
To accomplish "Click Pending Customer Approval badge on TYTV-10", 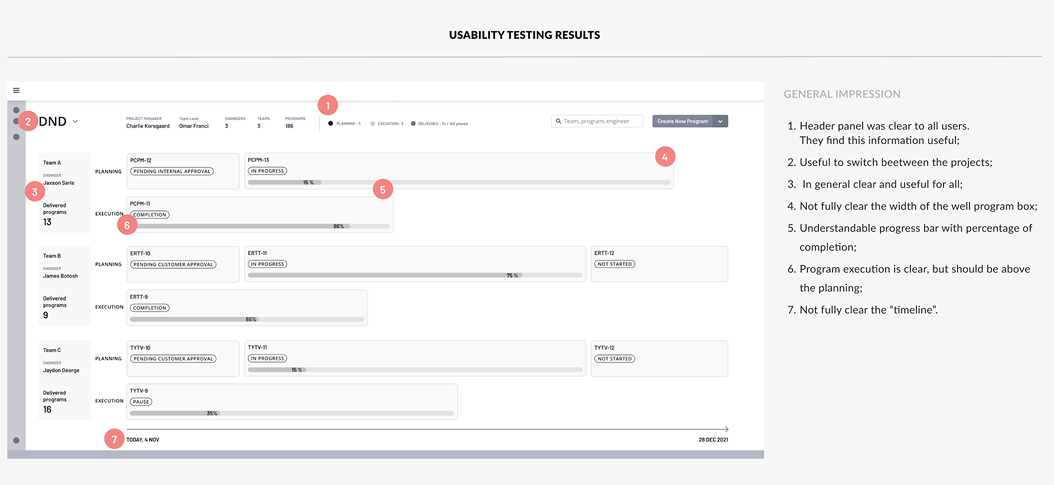I will click(173, 359).
